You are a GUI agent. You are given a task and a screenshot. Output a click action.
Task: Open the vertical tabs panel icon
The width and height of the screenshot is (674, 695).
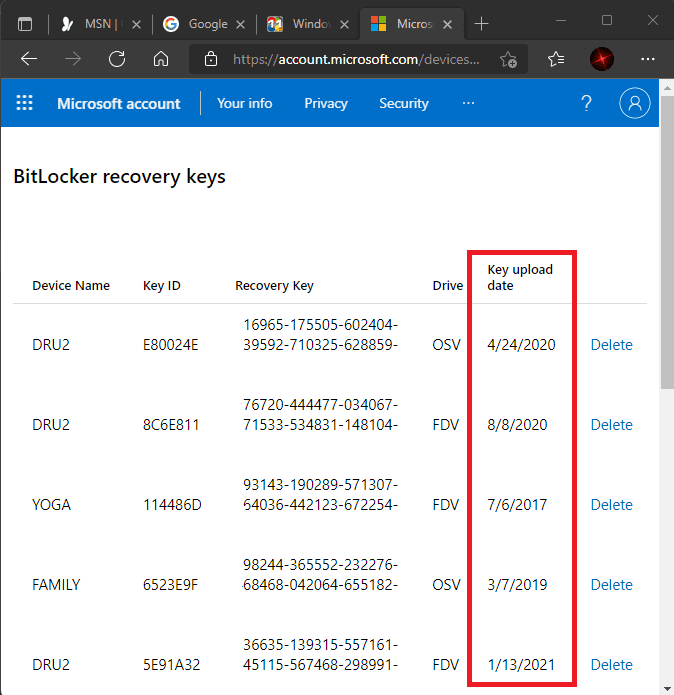(25, 24)
